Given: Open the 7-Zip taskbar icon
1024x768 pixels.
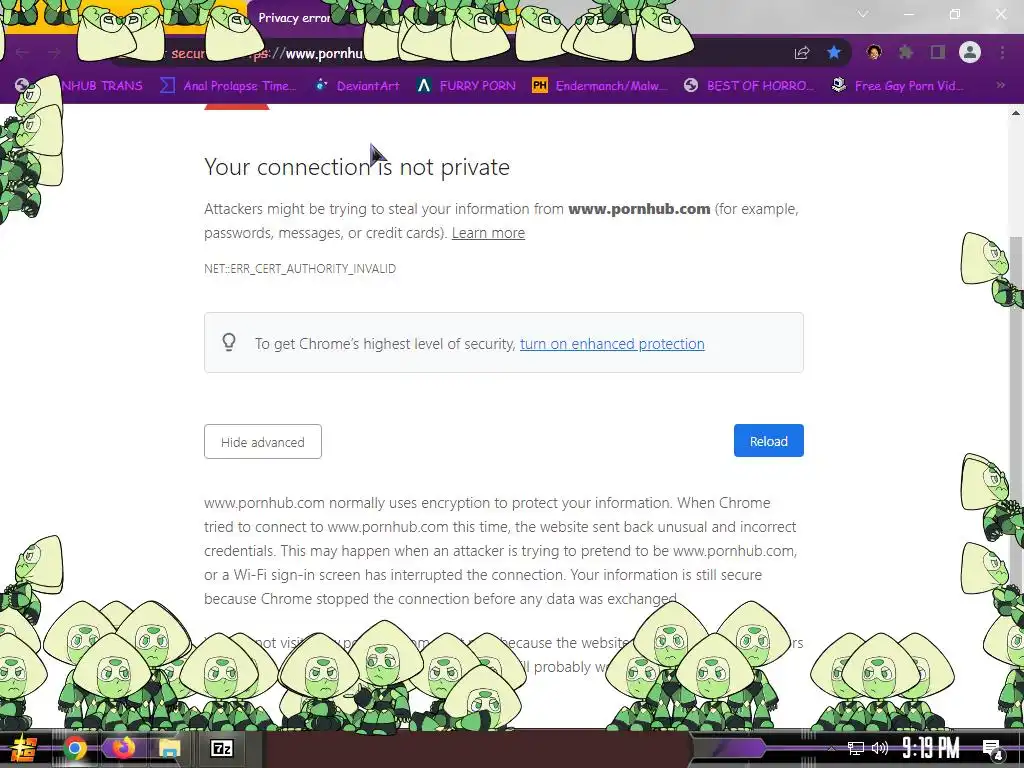Looking at the screenshot, I should pos(221,748).
